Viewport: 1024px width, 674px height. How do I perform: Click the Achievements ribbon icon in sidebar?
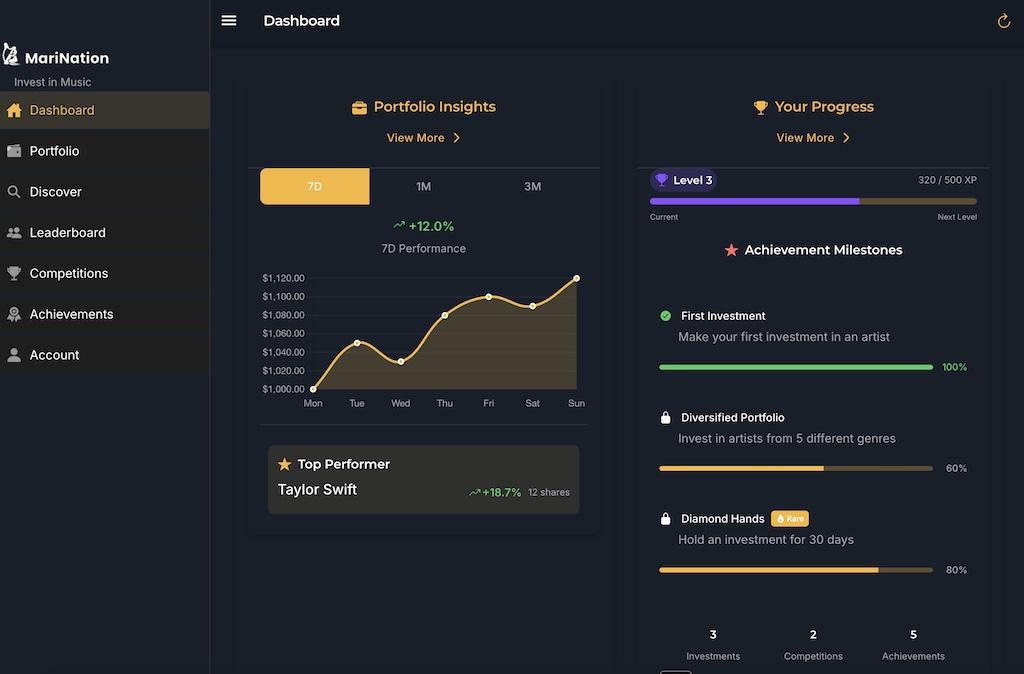coord(14,314)
